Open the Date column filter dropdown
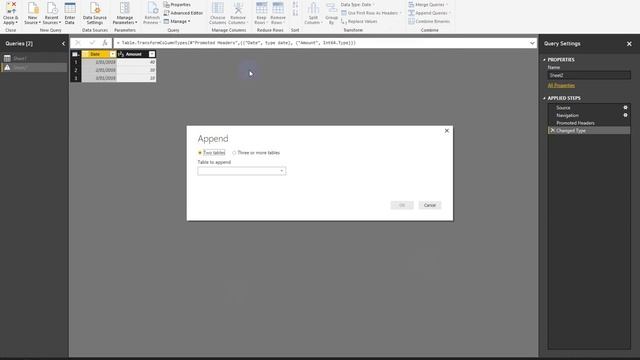The image size is (640, 360). (x=113, y=54)
